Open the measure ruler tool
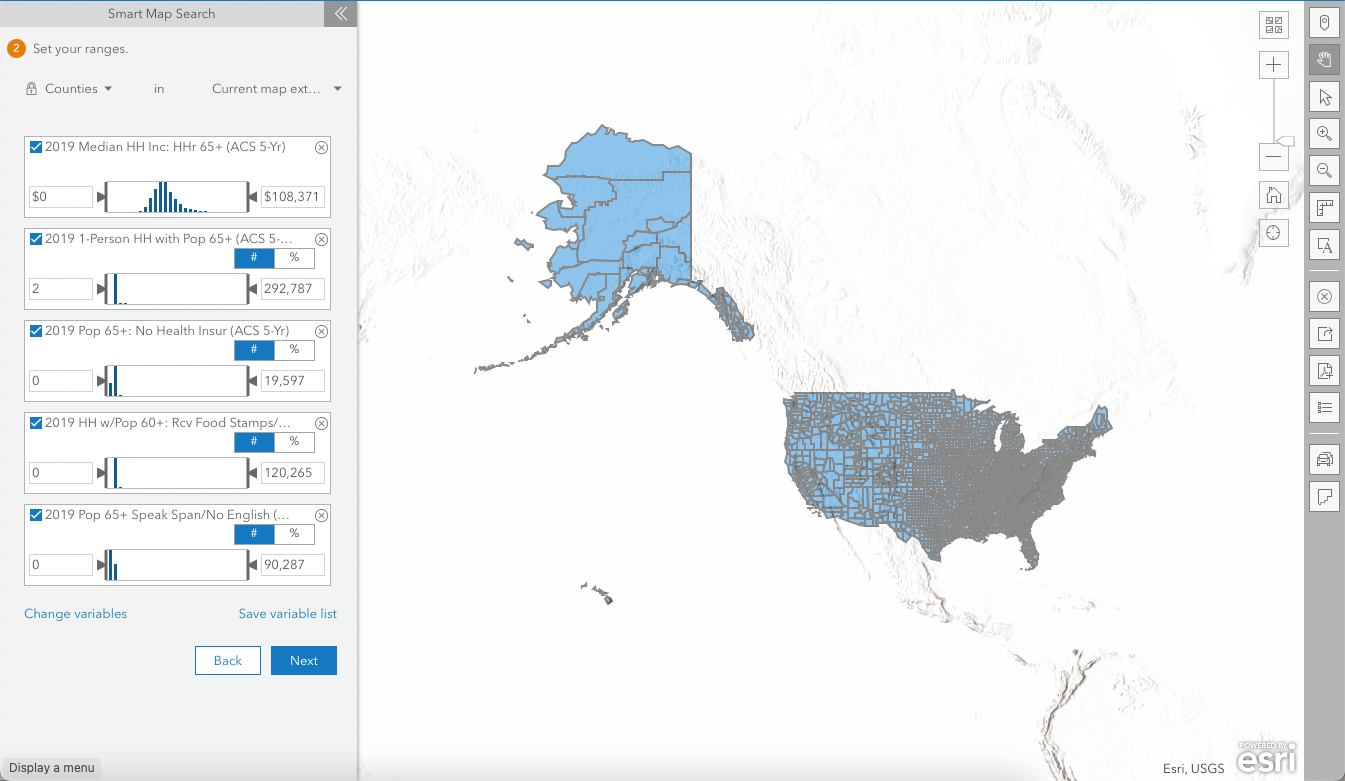Image resolution: width=1345 pixels, height=781 pixels. pyautogui.click(x=1324, y=208)
